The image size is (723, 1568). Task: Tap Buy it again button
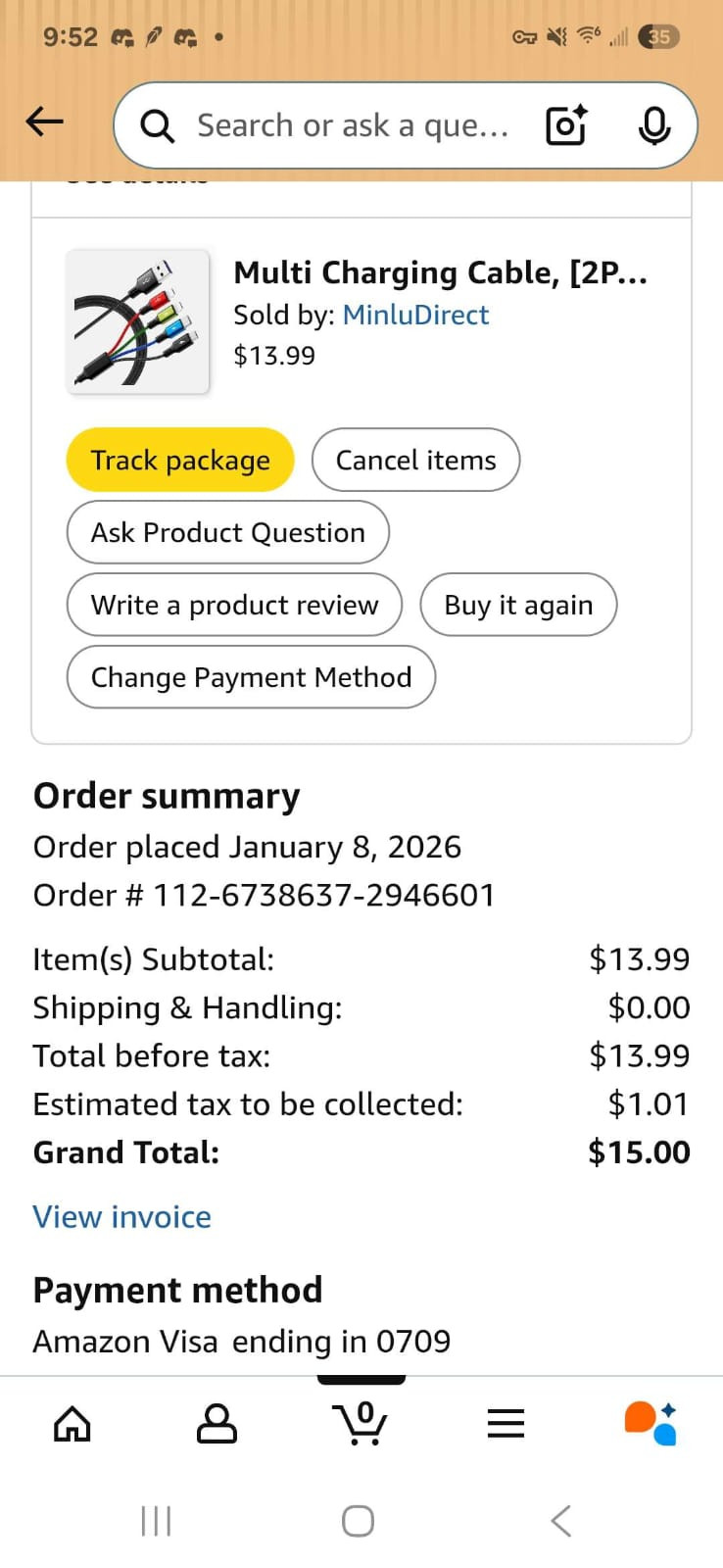518,606
